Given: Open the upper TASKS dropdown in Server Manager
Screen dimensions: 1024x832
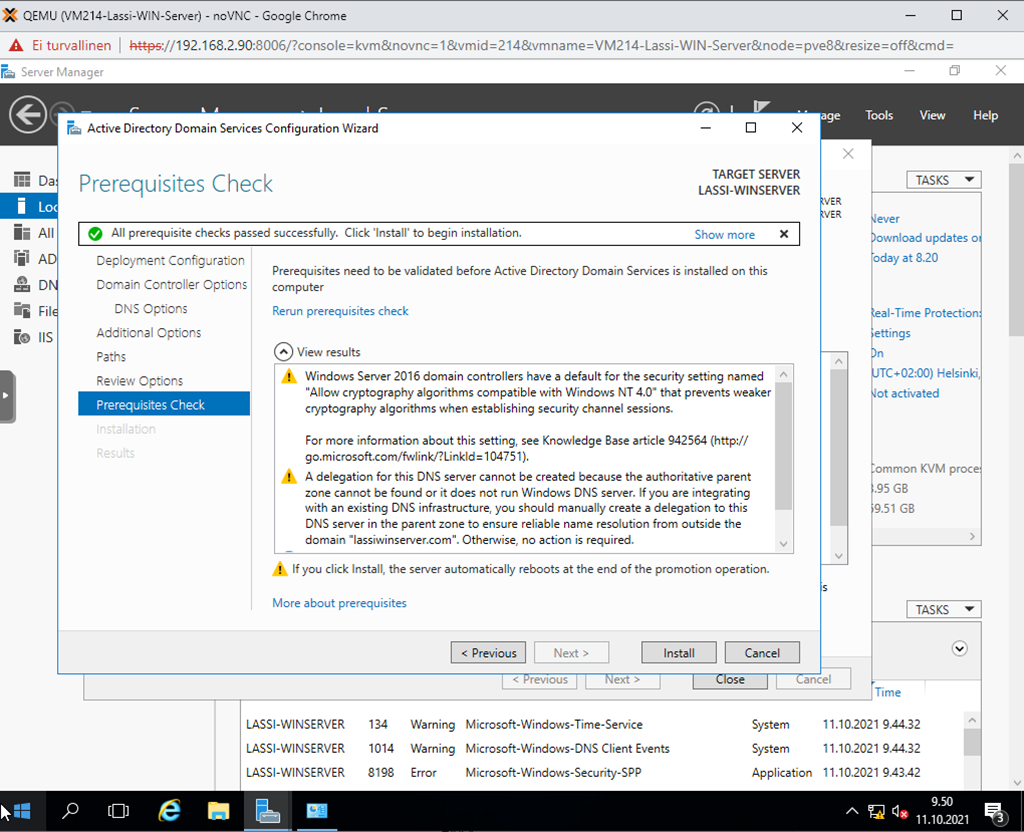Looking at the screenshot, I should click(944, 180).
